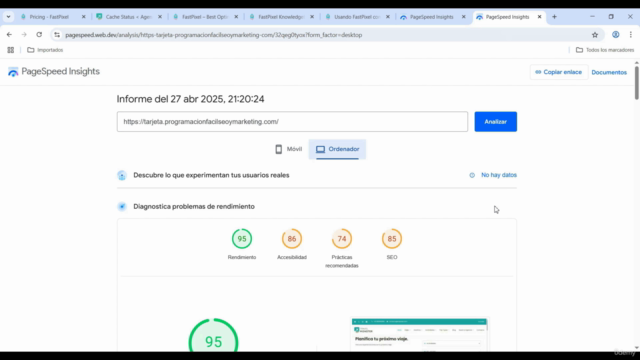Reload the PageSpeed page
This screenshot has height=360, width=640.
pos(39,35)
